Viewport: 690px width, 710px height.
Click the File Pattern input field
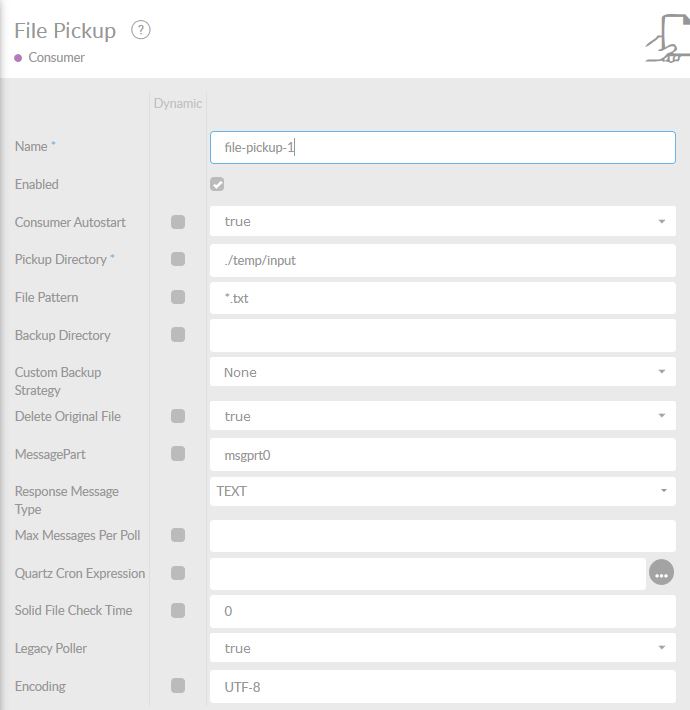442,298
